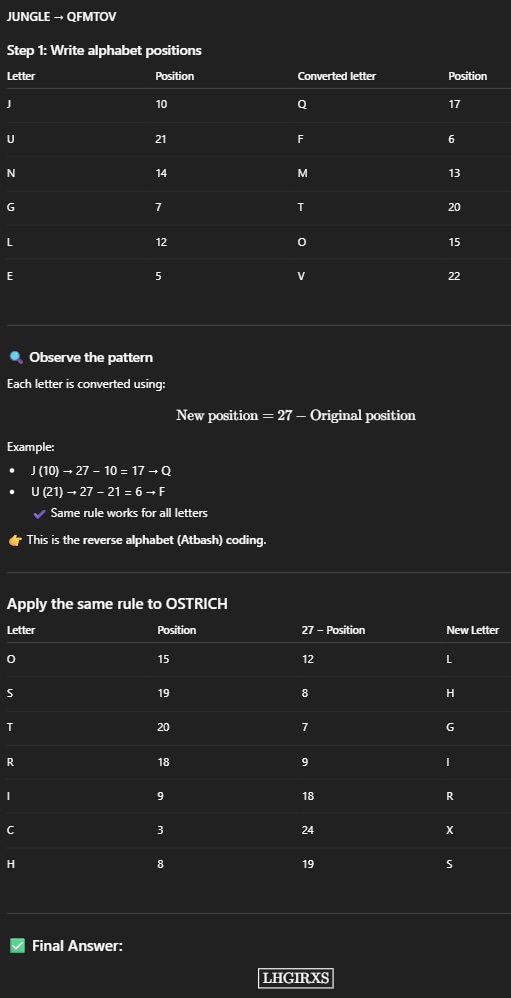Click the Apply the same rule to OSTRICH heading
The image size is (511, 998).
pyautogui.click(x=117, y=603)
